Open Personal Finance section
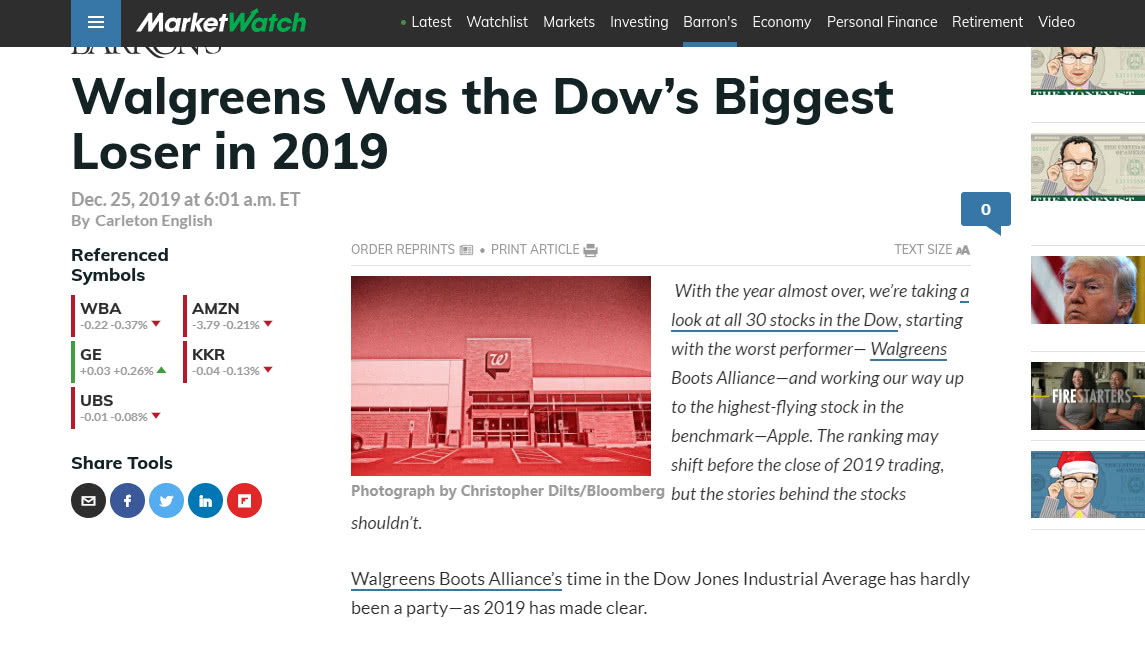This screenshot has height=655, width=1145. 881,22
